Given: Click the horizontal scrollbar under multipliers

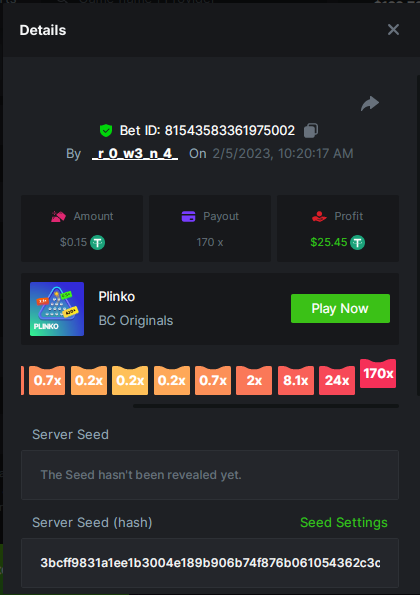Looking at the screenshot, I should coord(266,406).
